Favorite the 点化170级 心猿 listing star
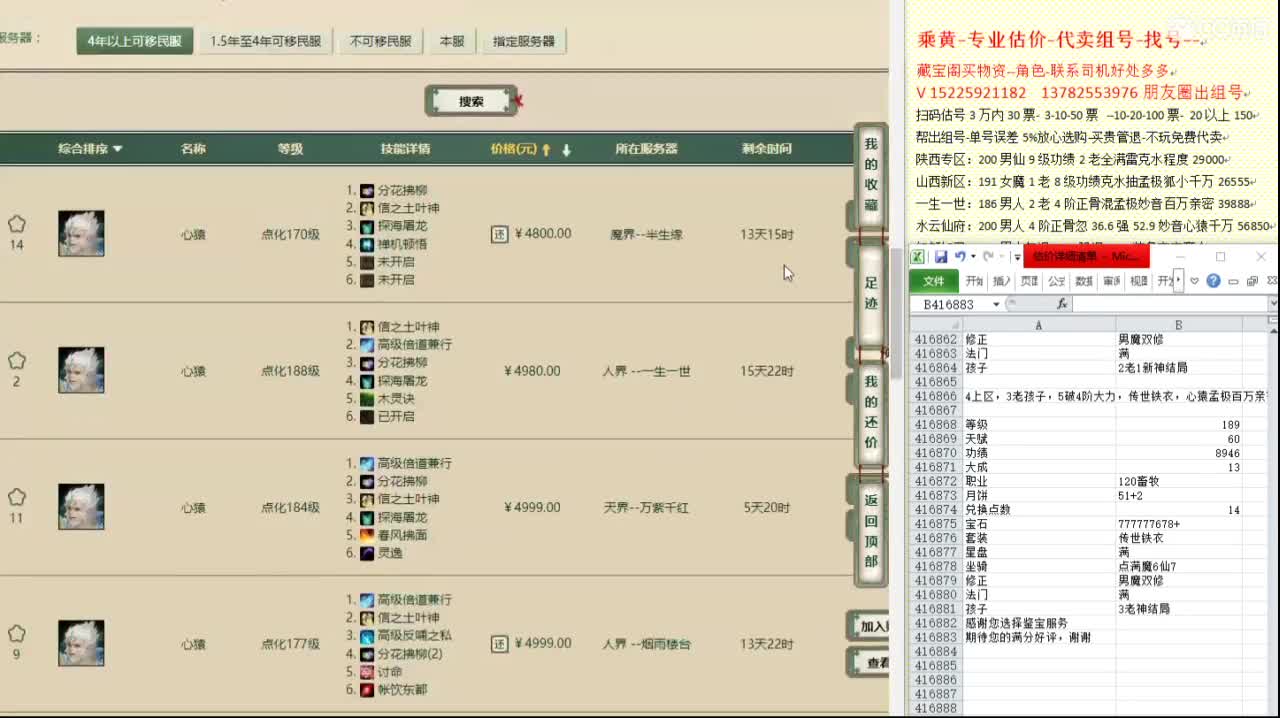 coord(17,224)
